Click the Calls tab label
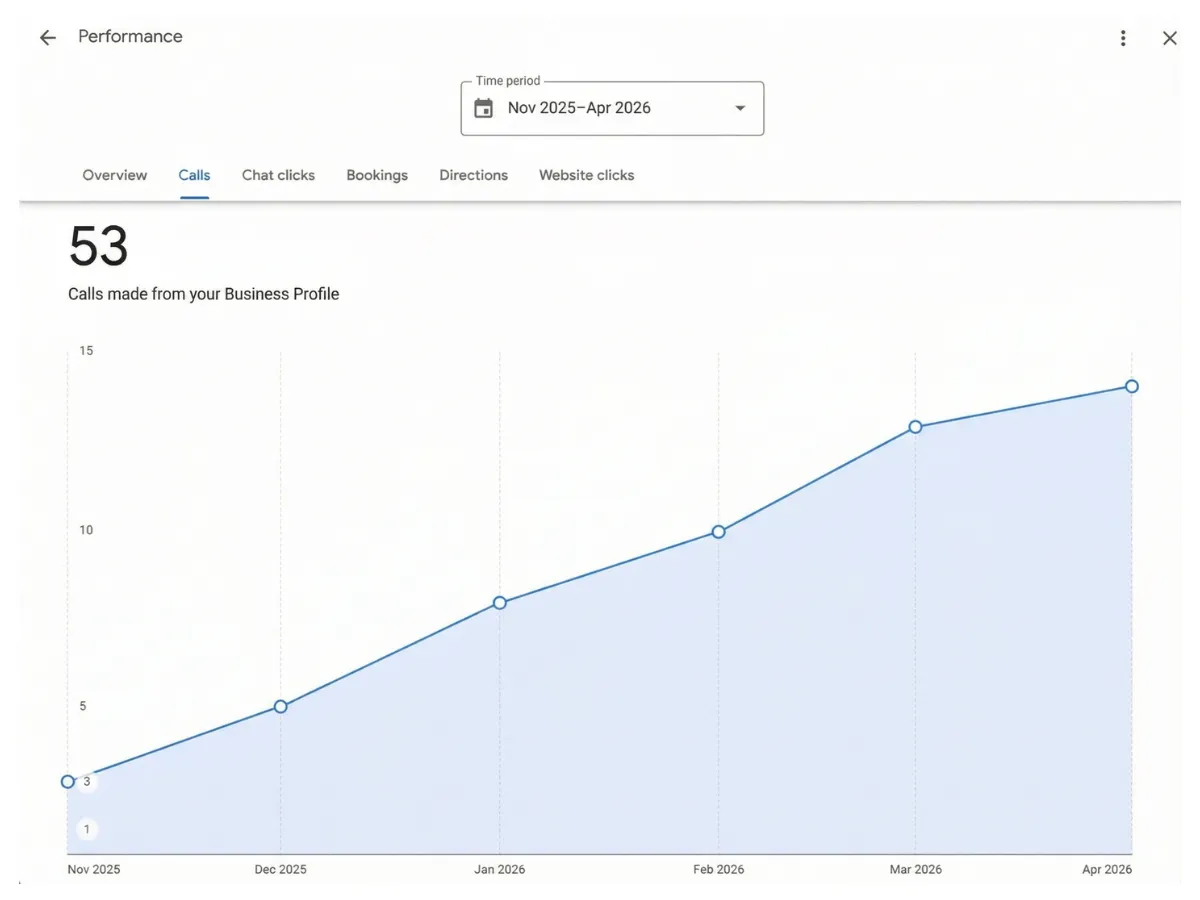Image resolution: width=1200 pixels, height=900 pixels. [x=194, y=175]
